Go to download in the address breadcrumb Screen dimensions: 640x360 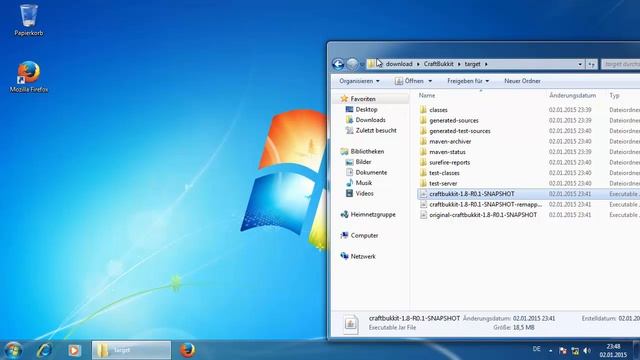point(399,64)
